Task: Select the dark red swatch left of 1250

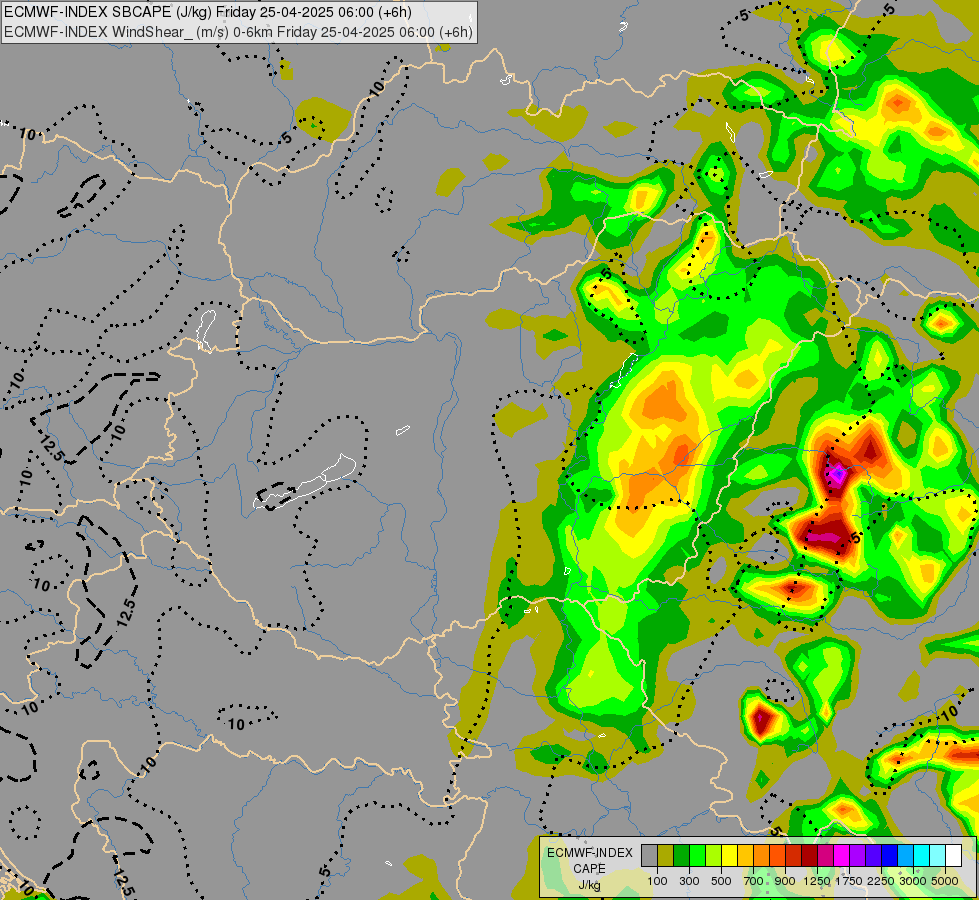Action: (x=810, y=855)
